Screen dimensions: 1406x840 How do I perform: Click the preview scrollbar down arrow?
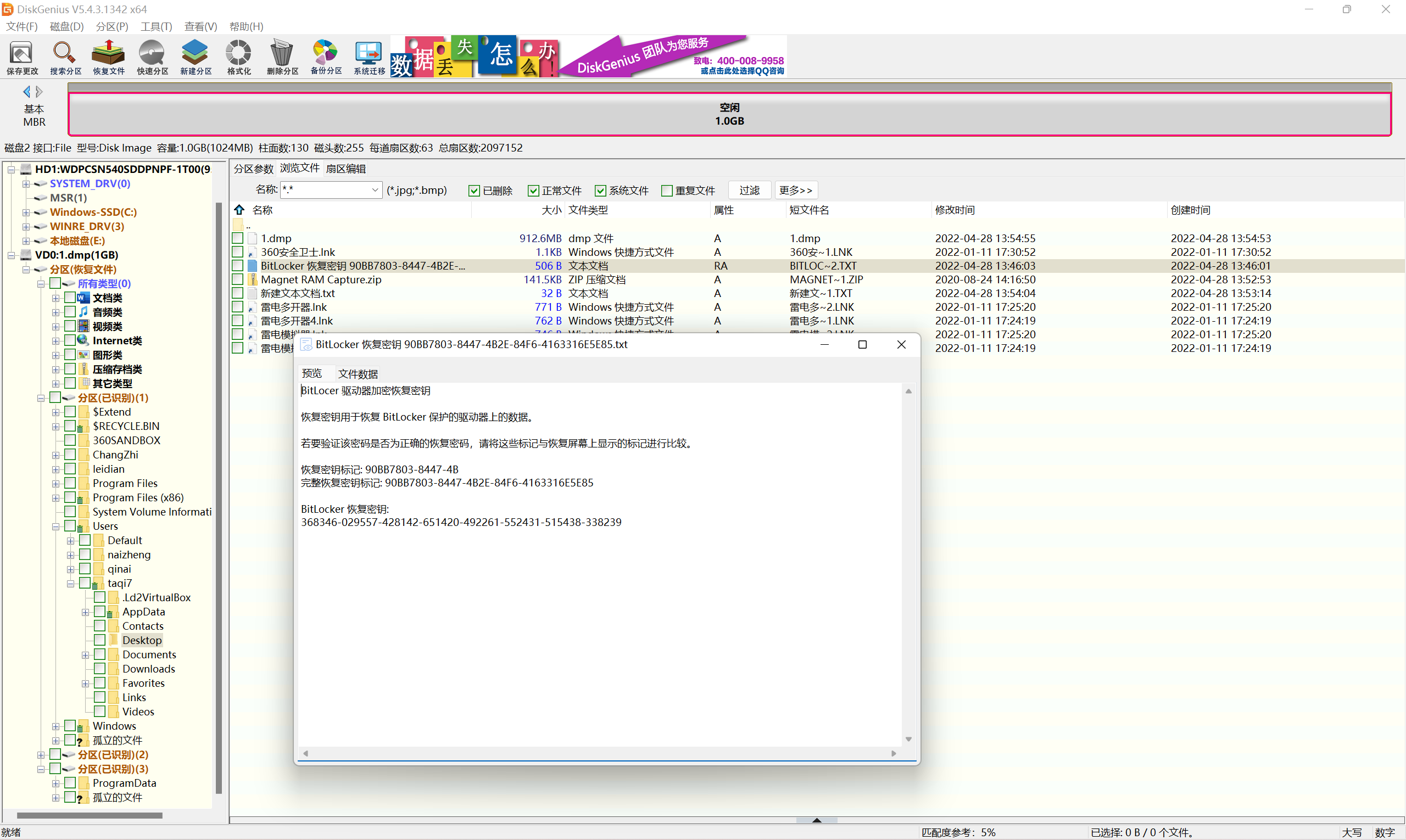coord(908,739)
